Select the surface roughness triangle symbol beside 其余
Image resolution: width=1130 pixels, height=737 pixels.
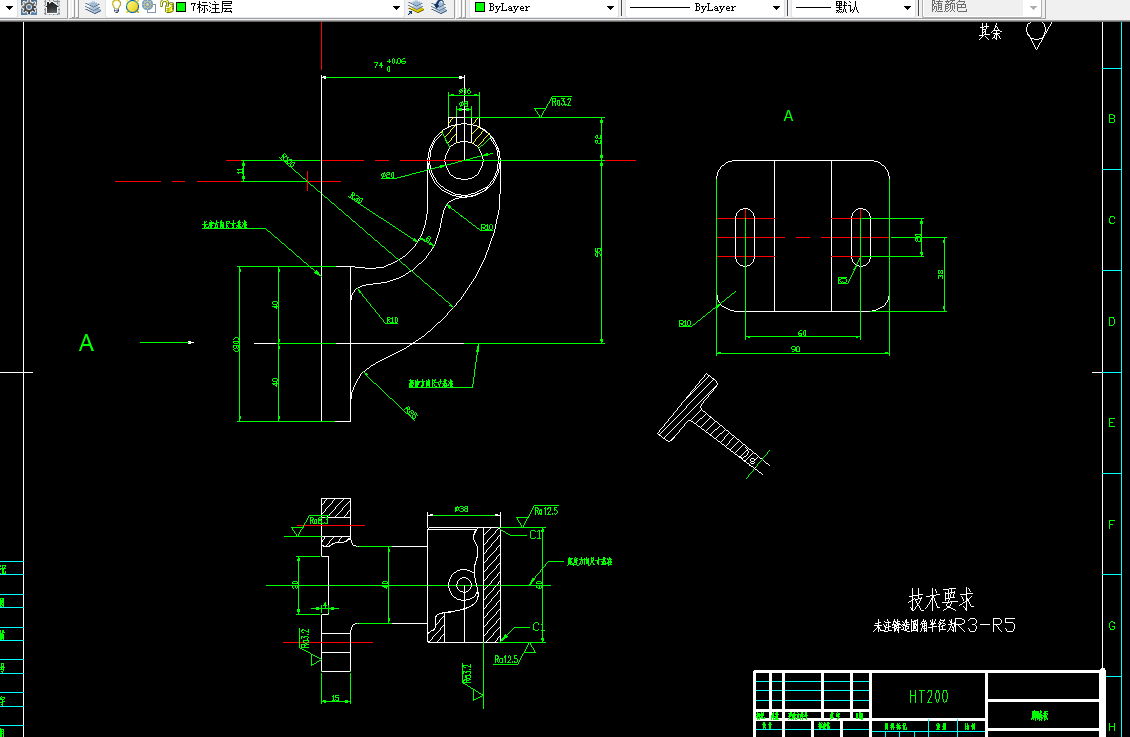click(x=1038, y=35)
